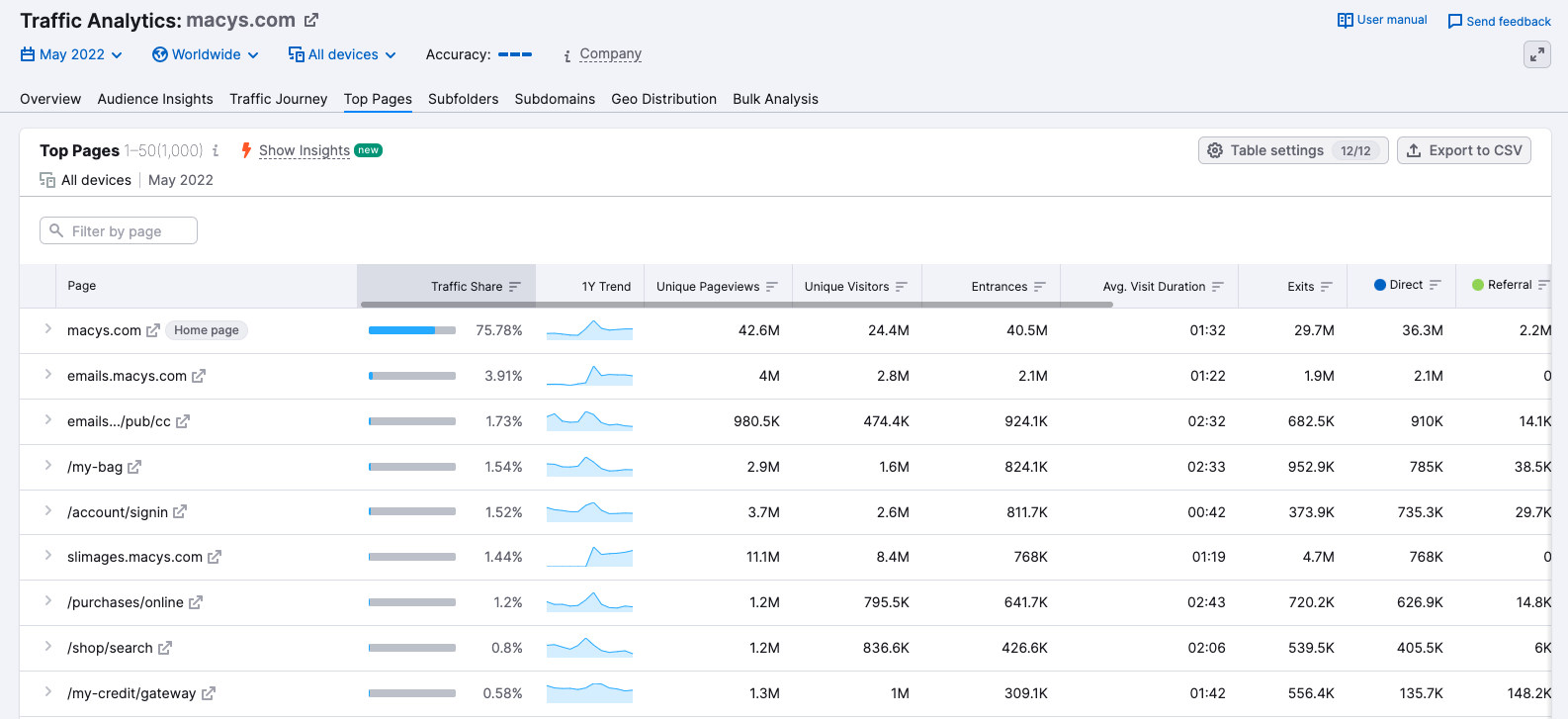Expand the /my-bag row
This screenshot has width=1568, height=719.
[47, 466]
